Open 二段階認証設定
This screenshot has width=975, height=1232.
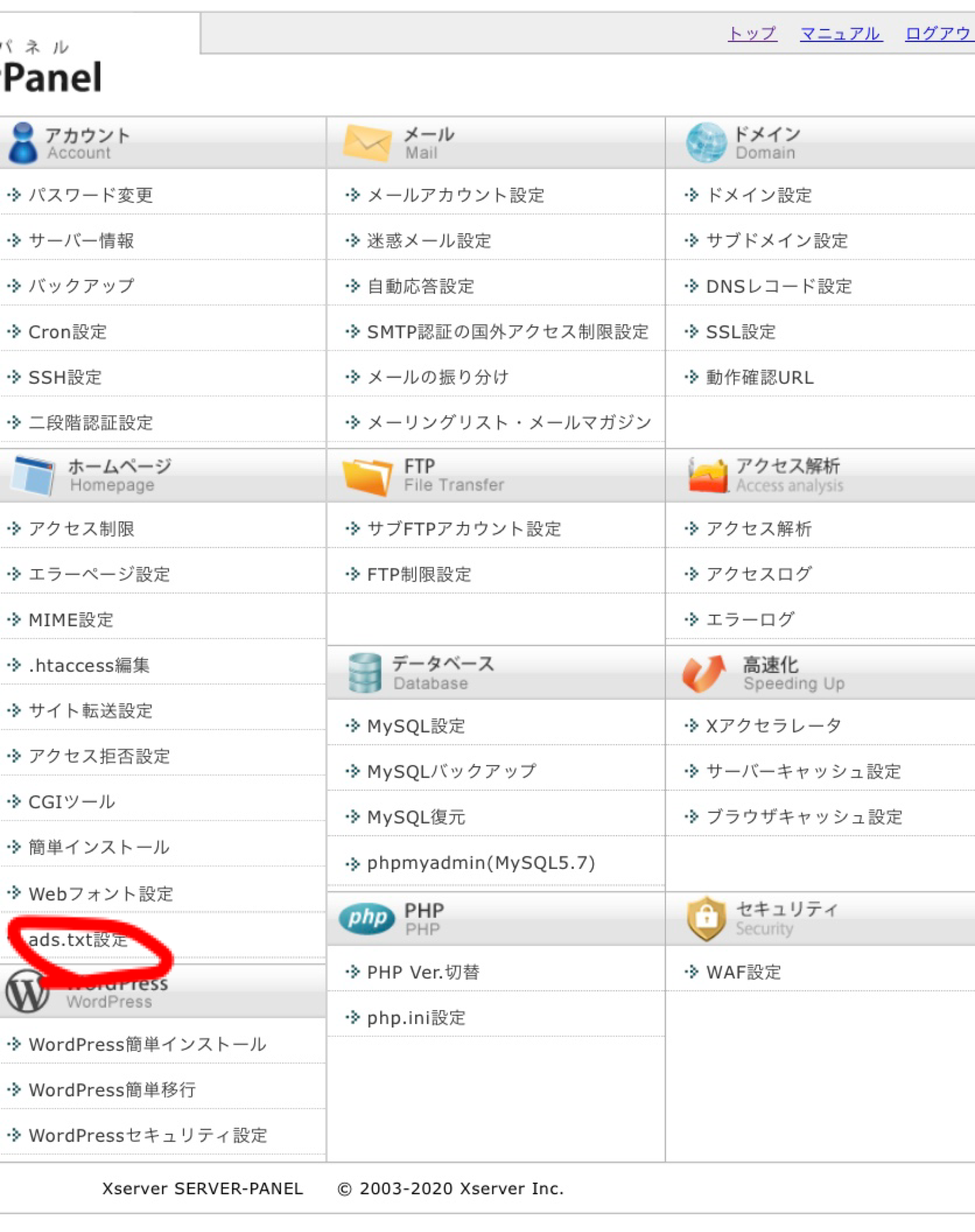[91, 423]
